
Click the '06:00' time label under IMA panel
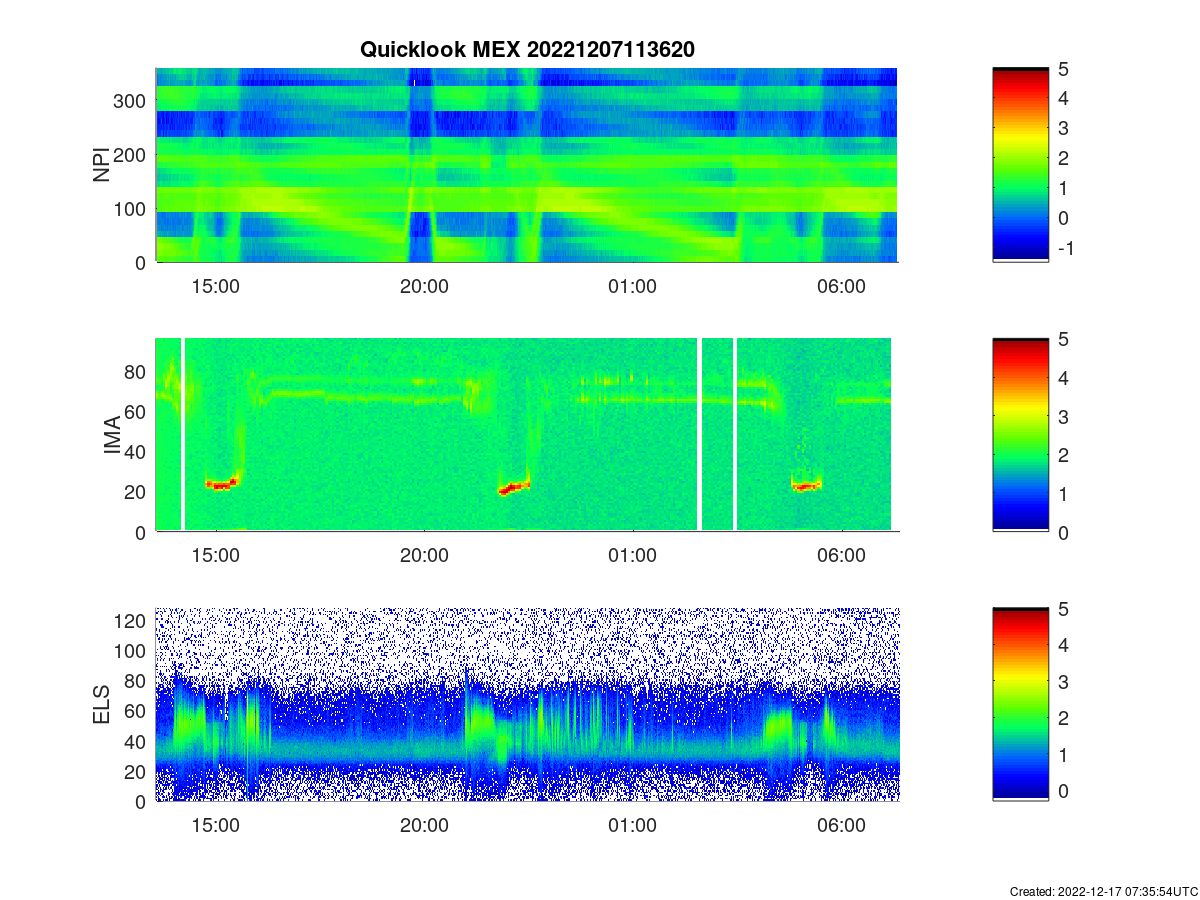coord(842,556)
